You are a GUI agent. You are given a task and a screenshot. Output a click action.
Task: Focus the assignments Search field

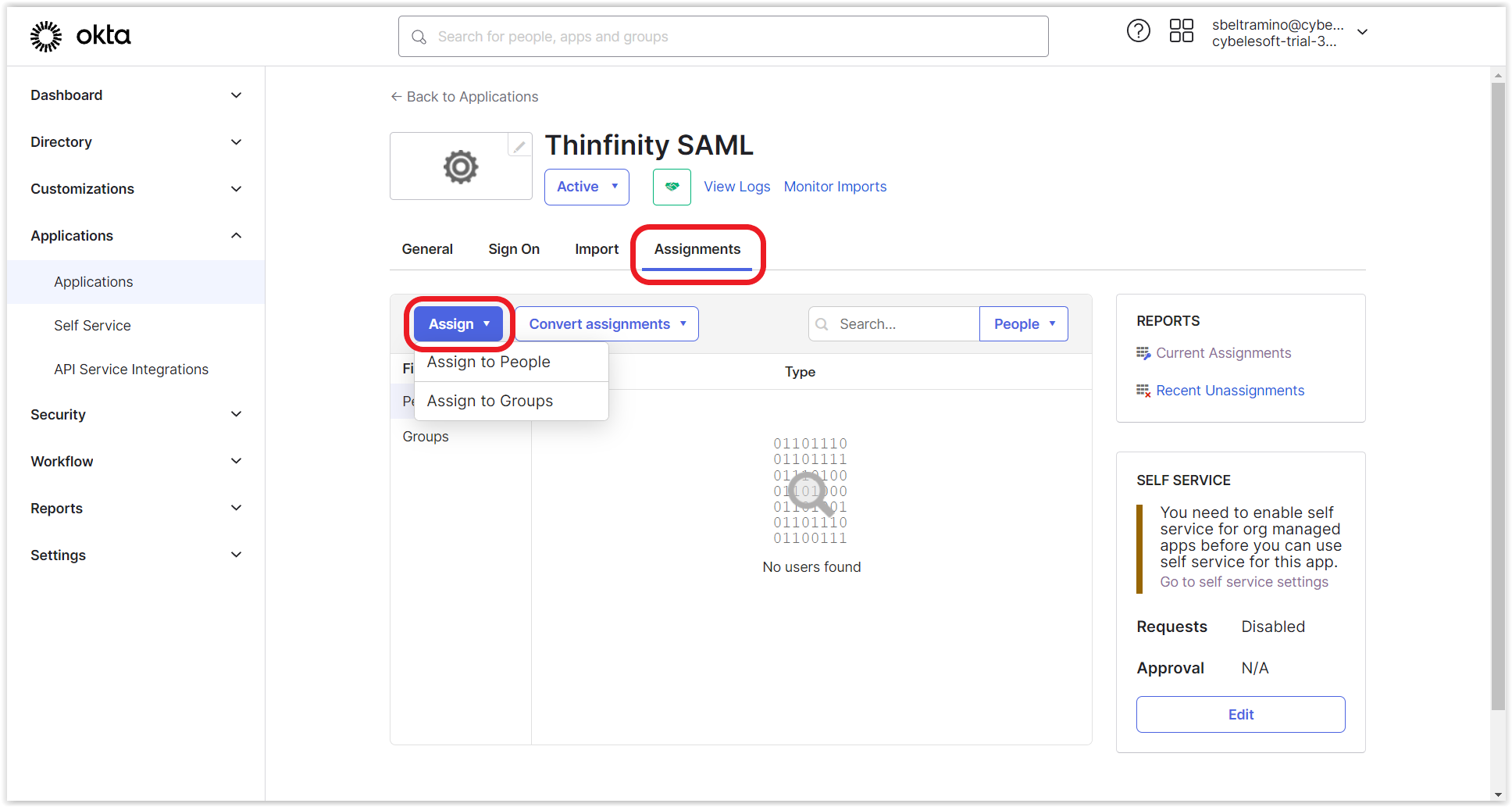pyautogui.click(x=893, y=324)
